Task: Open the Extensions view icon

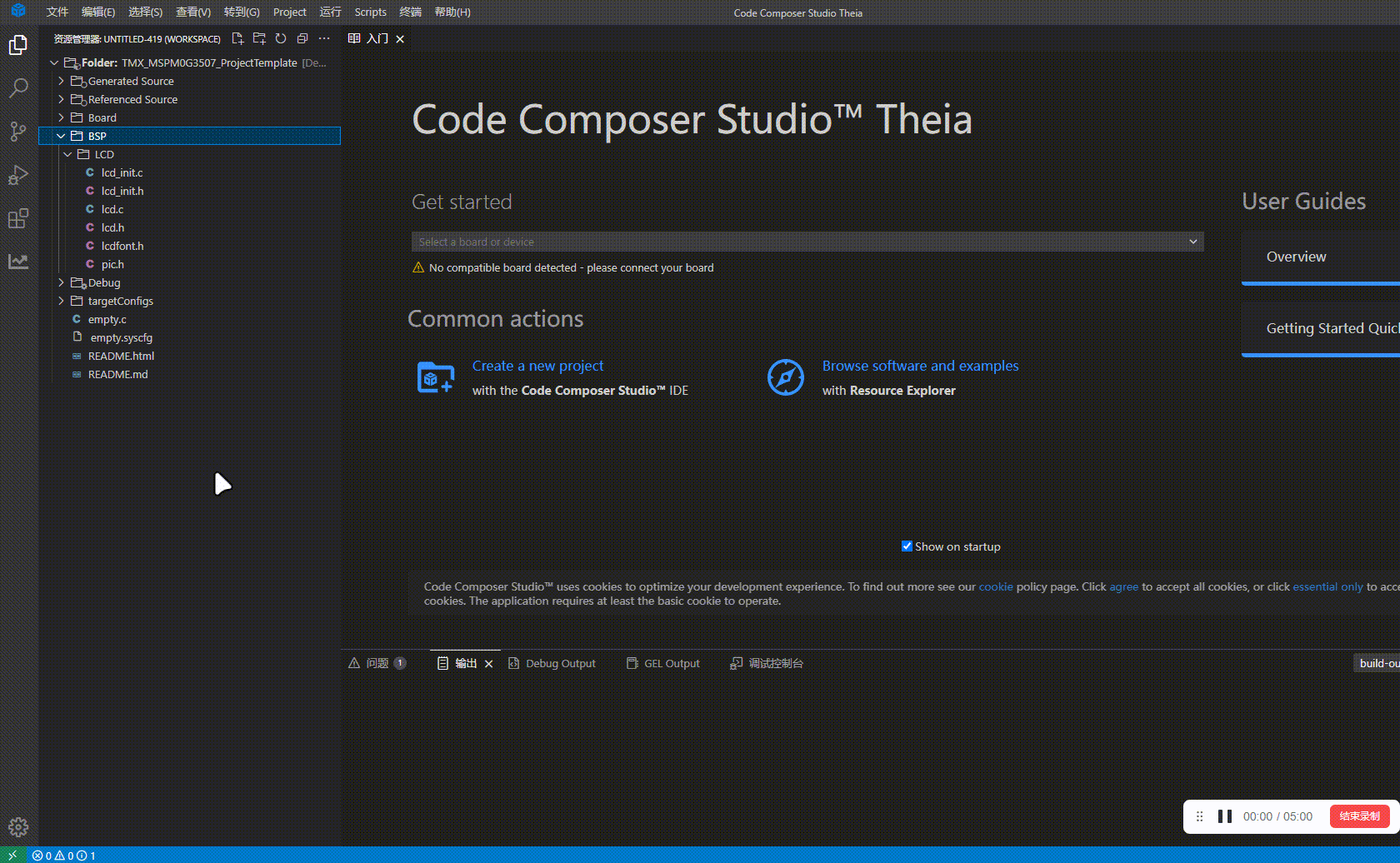Action: coord(18,218)
